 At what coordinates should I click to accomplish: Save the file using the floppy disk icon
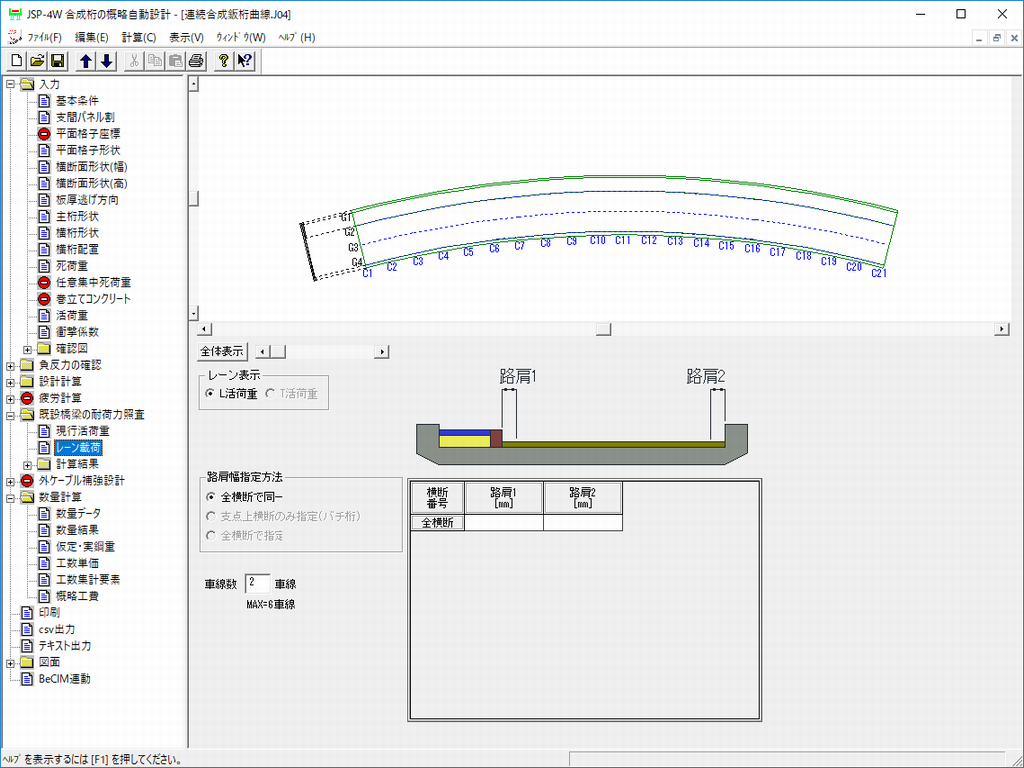57,61
